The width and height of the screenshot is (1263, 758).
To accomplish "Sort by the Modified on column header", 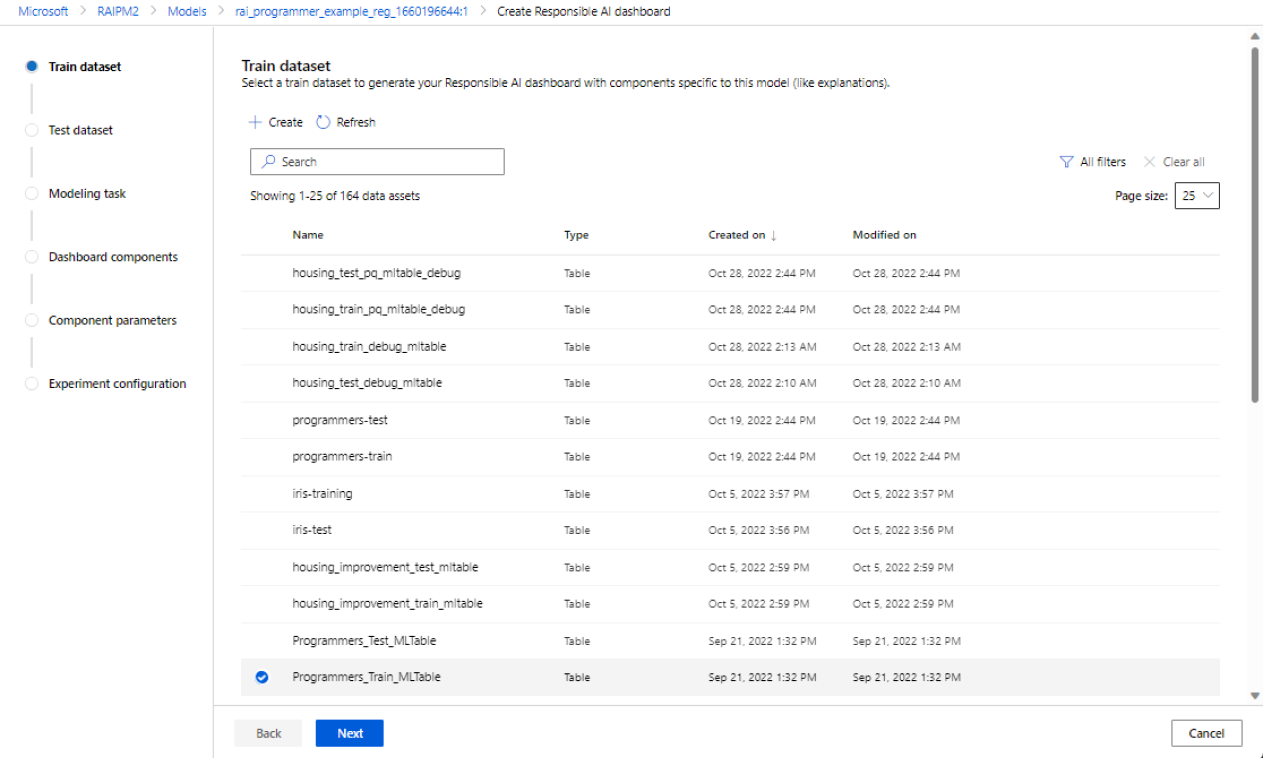I will 884,235.
